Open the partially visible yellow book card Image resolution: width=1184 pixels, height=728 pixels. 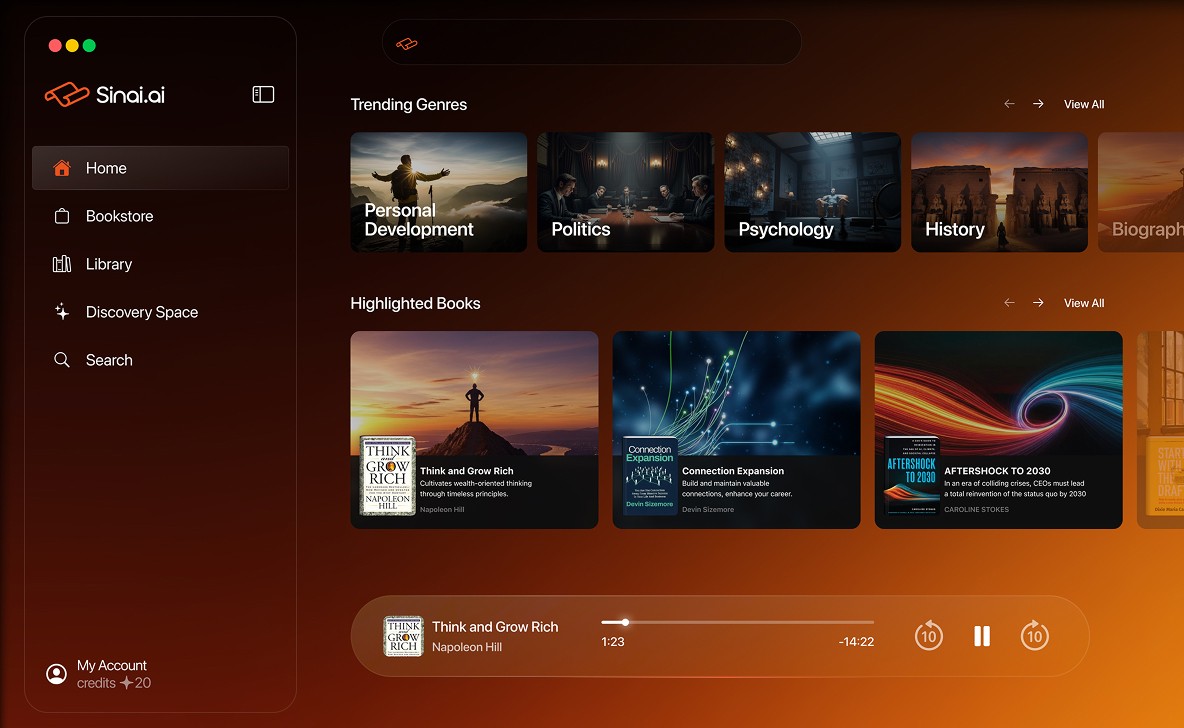pyautogui.click(x=1161, y=430)
